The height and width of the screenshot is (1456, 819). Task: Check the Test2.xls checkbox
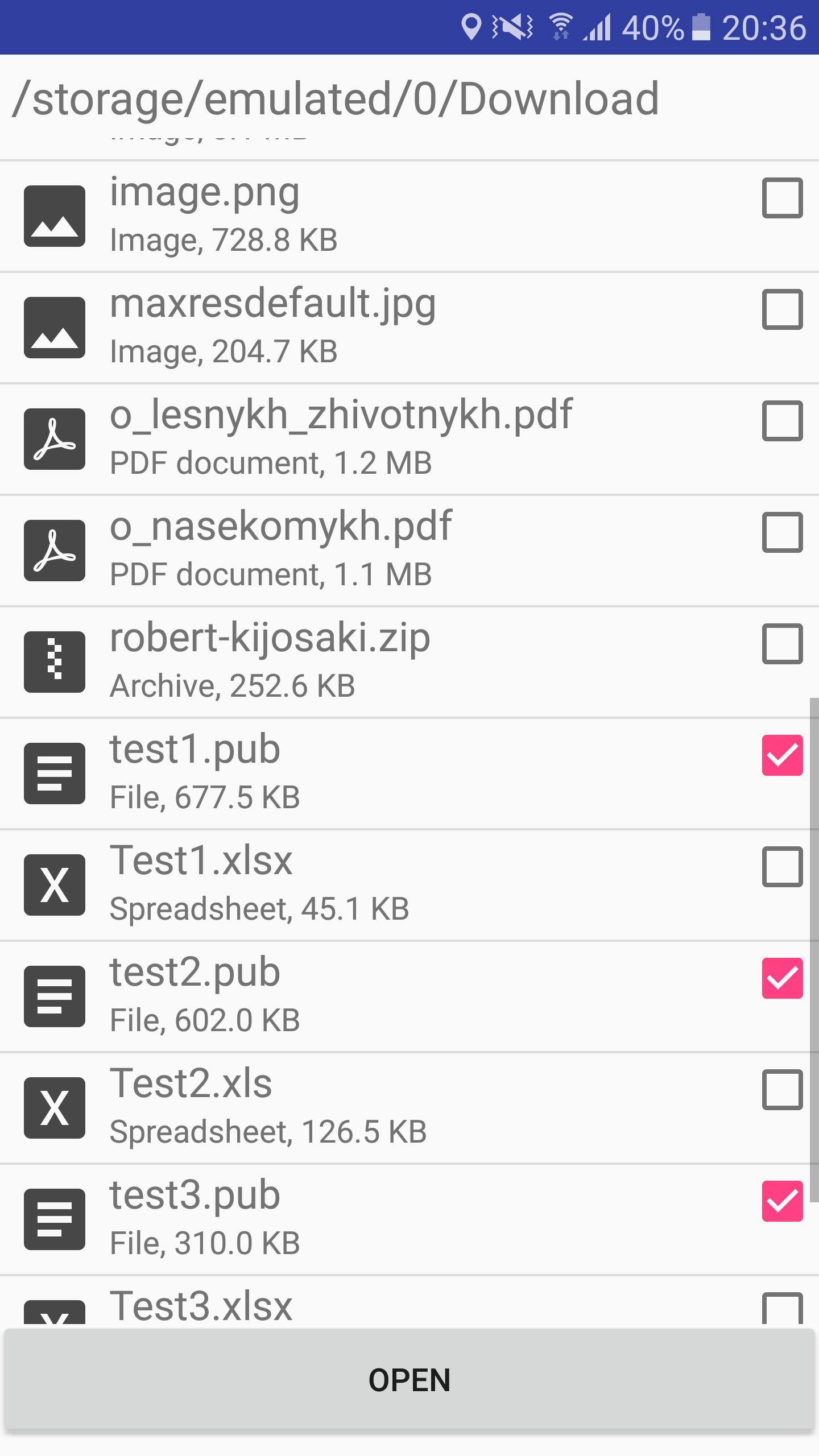[783, 1090]
